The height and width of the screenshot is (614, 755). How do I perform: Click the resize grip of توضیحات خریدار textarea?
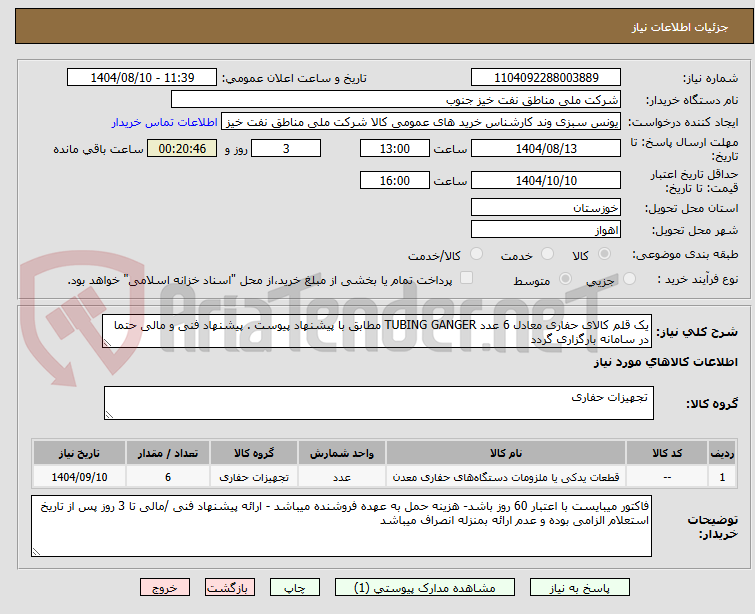(x=36, y=552)
